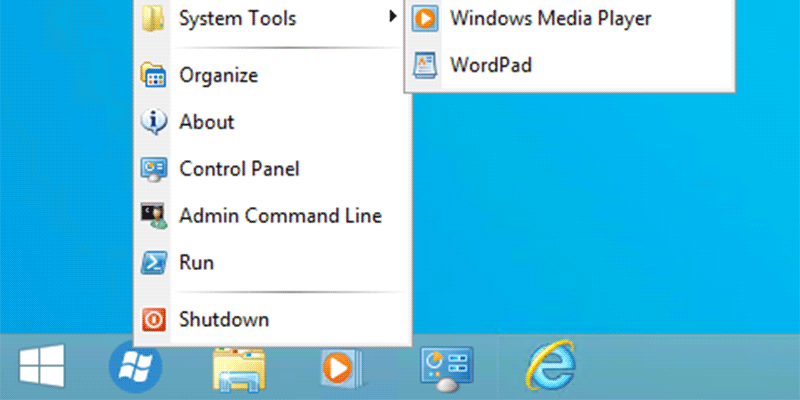Open the round Start orb menu button

pos(134,366)
